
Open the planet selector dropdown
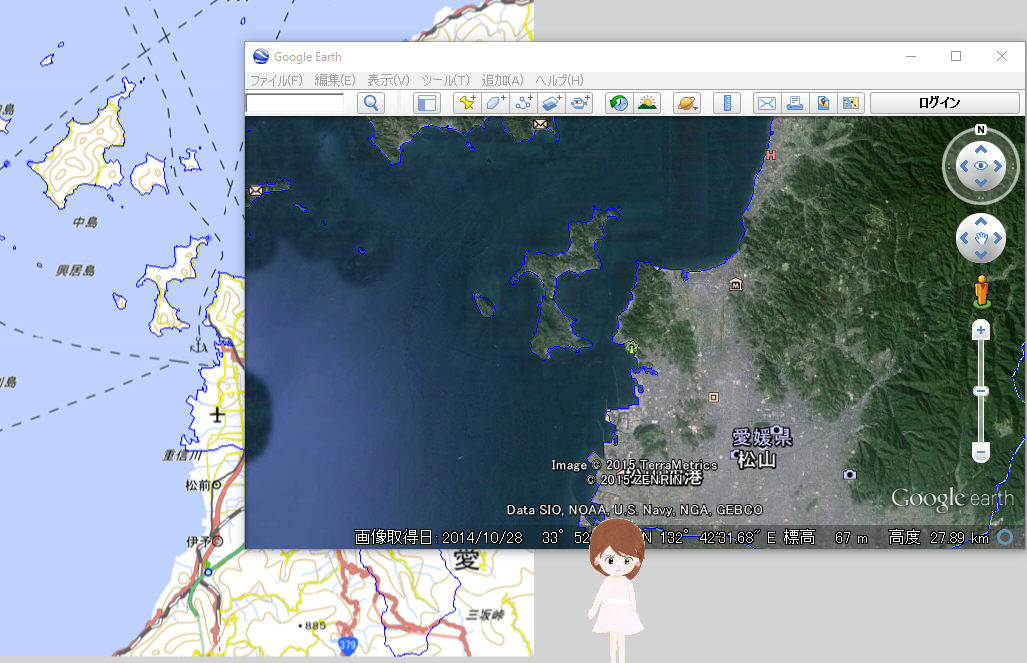(687, 103)
